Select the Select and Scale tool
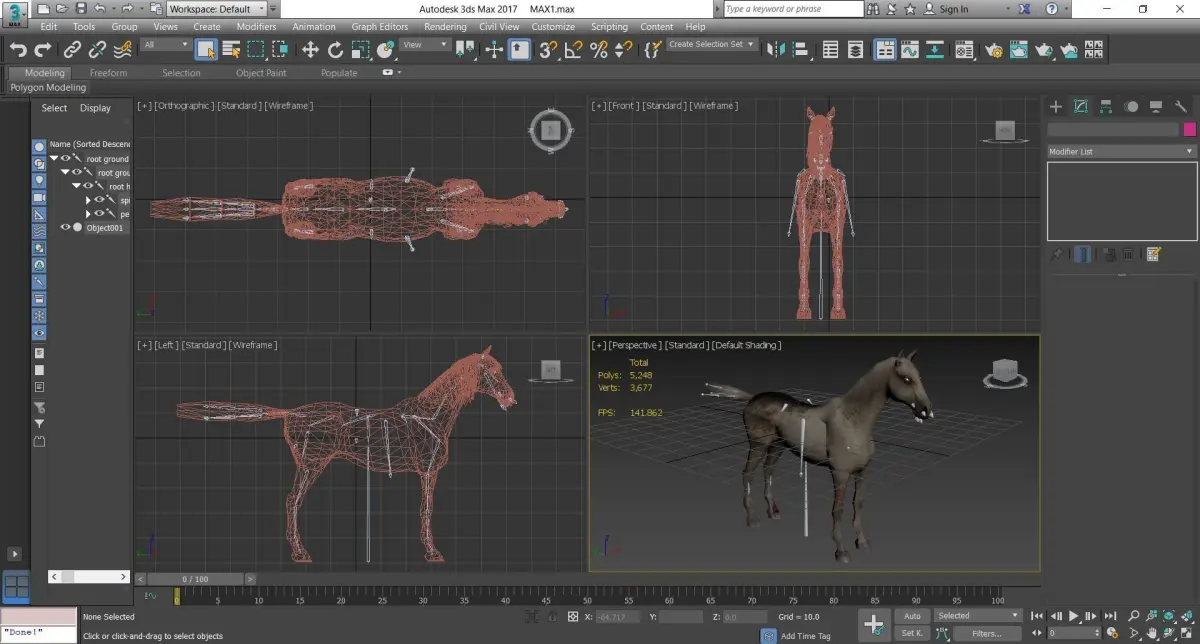 coord(360,49)
